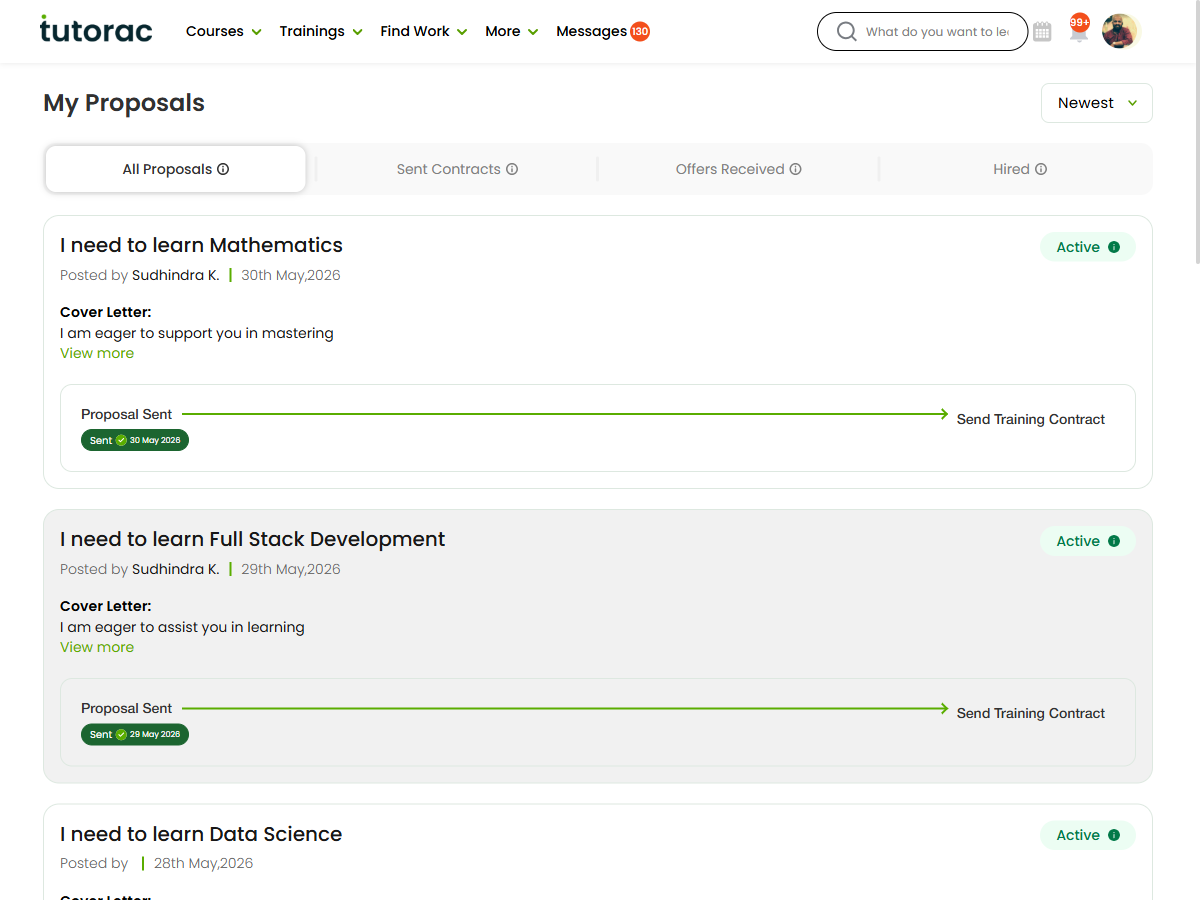Click '29th May,2026' posting date

pyautogui.click(x=291, y=569)
